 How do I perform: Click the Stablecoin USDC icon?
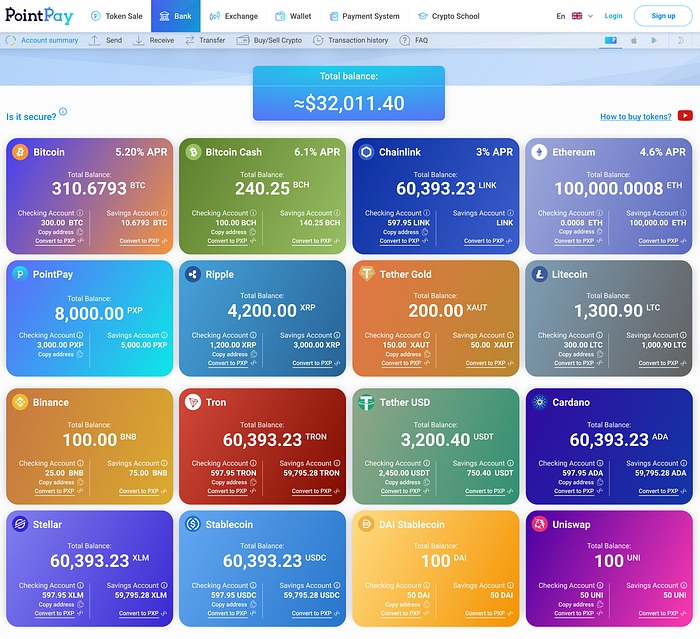(x=193, y=524)
